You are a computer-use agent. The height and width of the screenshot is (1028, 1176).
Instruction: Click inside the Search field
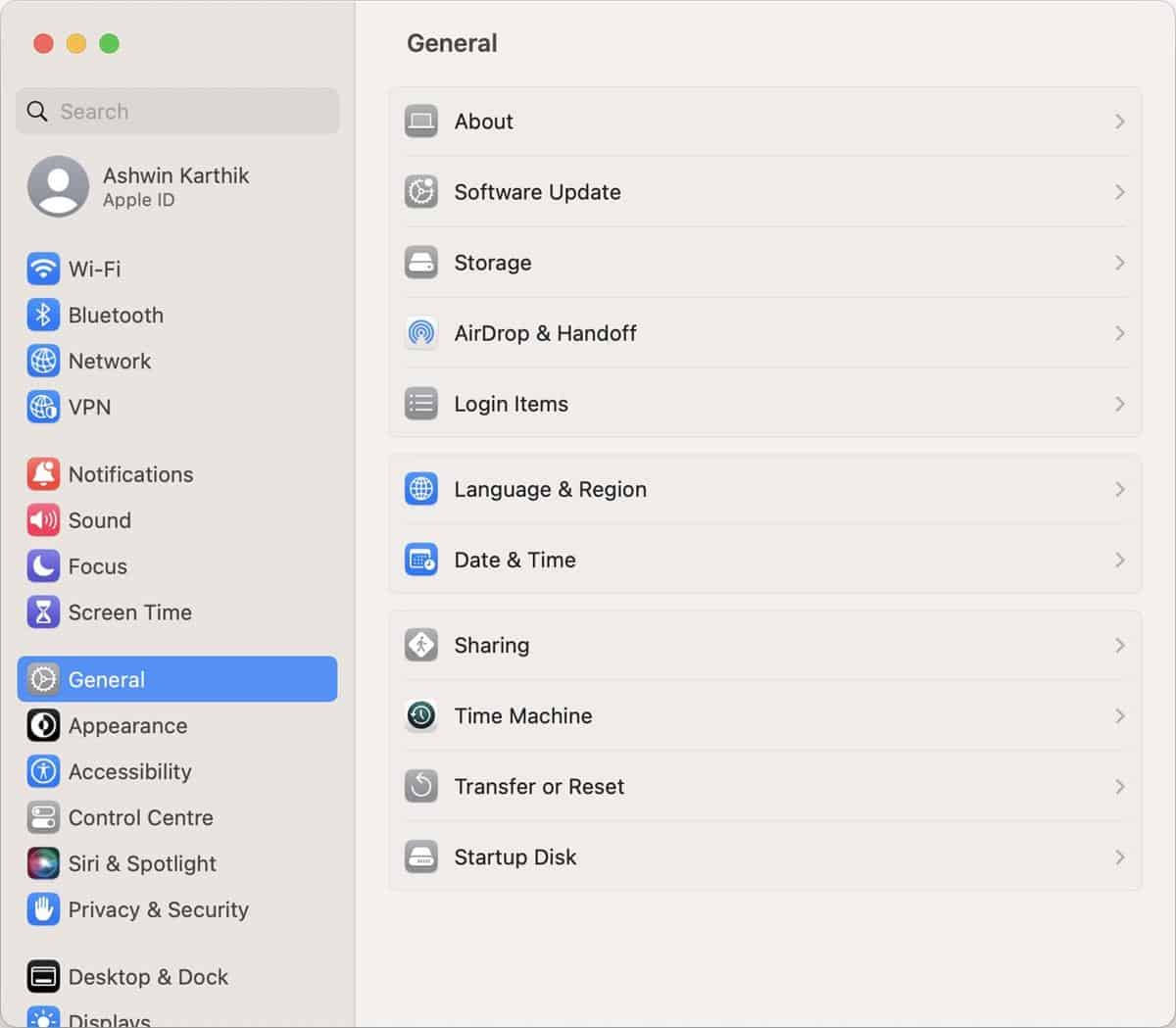pos(176,111)
